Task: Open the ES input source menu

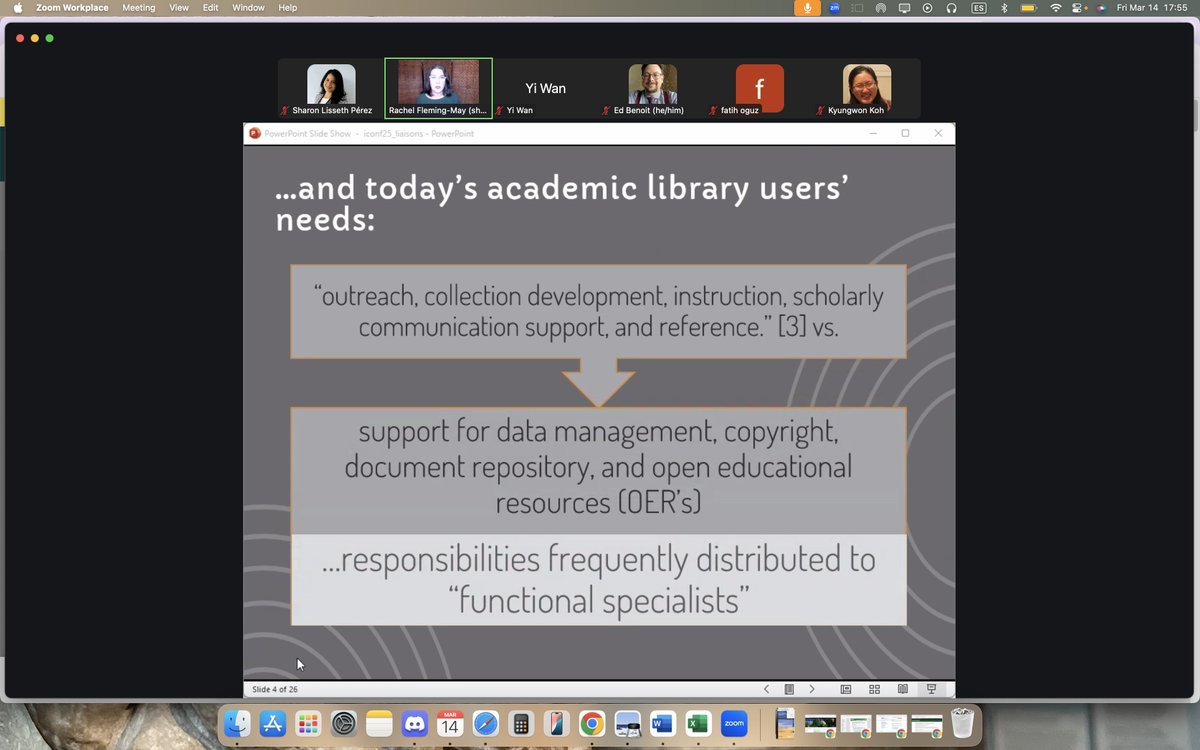Action: pyautogui.click(x=978, y=8)
